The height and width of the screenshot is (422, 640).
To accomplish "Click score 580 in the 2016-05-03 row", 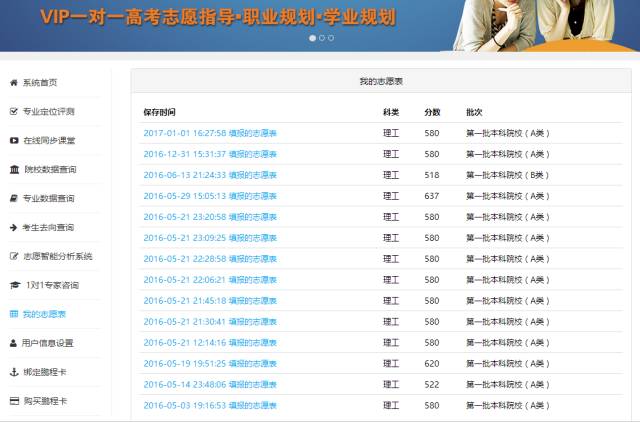I will coord(432,406).
